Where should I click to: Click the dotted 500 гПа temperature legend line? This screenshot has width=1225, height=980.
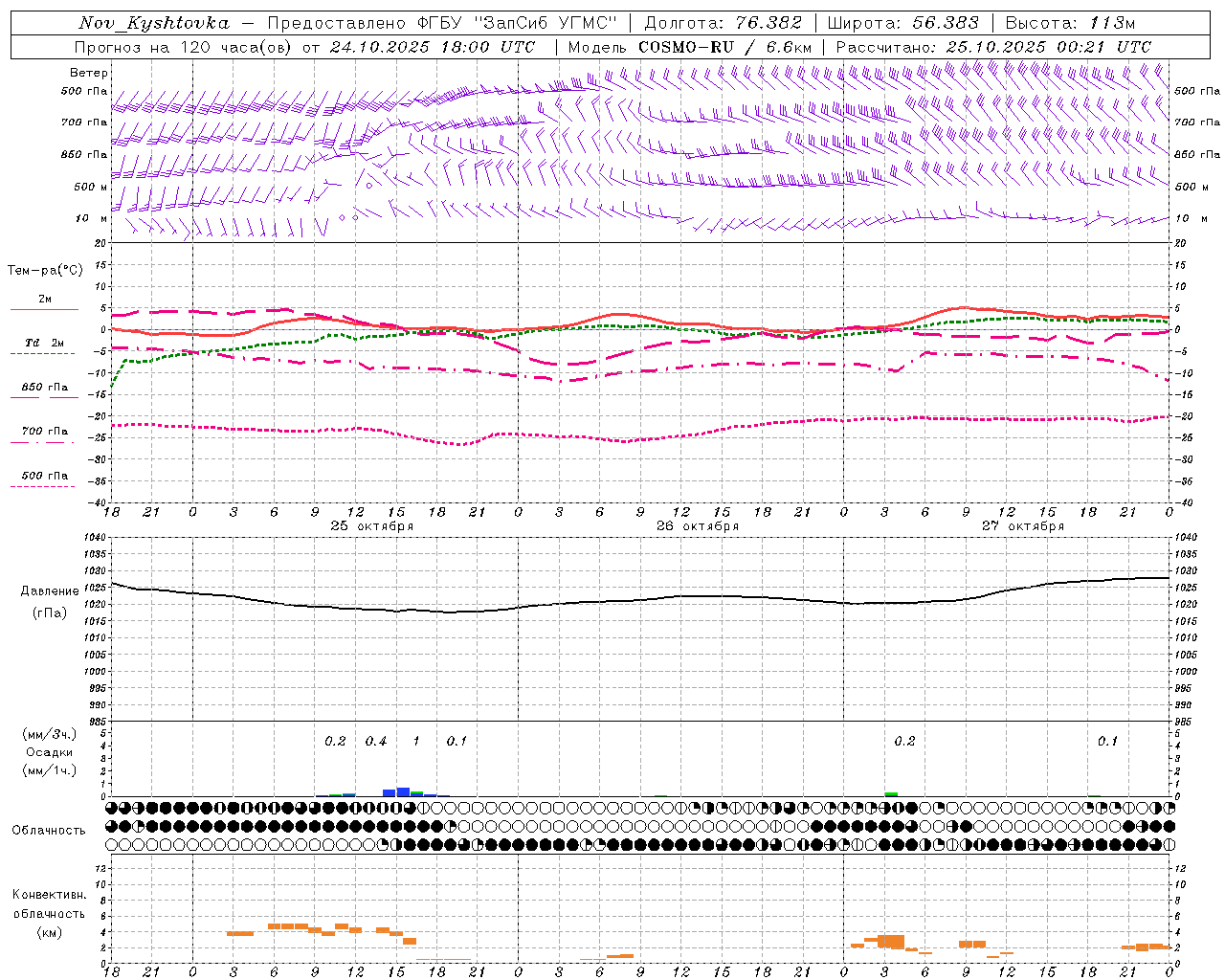click(x=42, y=487)
